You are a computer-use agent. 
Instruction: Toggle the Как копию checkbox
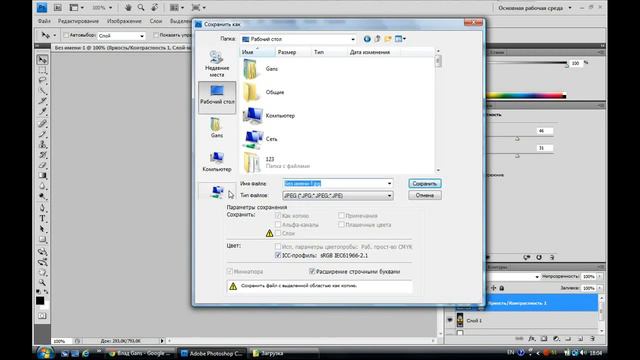(278, 216)
